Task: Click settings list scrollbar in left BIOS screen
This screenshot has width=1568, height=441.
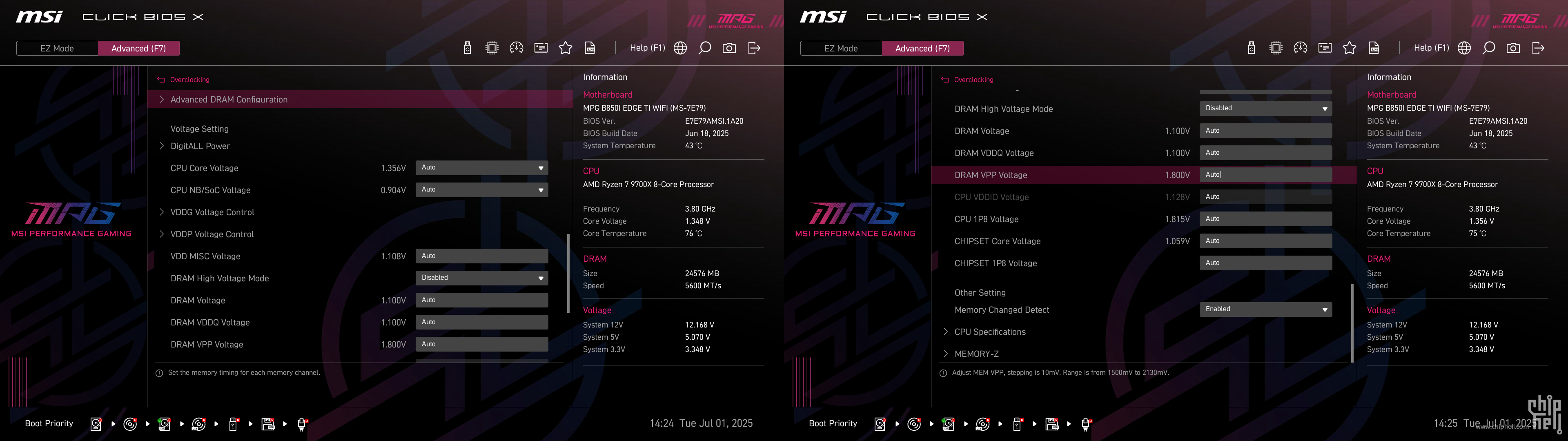Action: point(568,273)
